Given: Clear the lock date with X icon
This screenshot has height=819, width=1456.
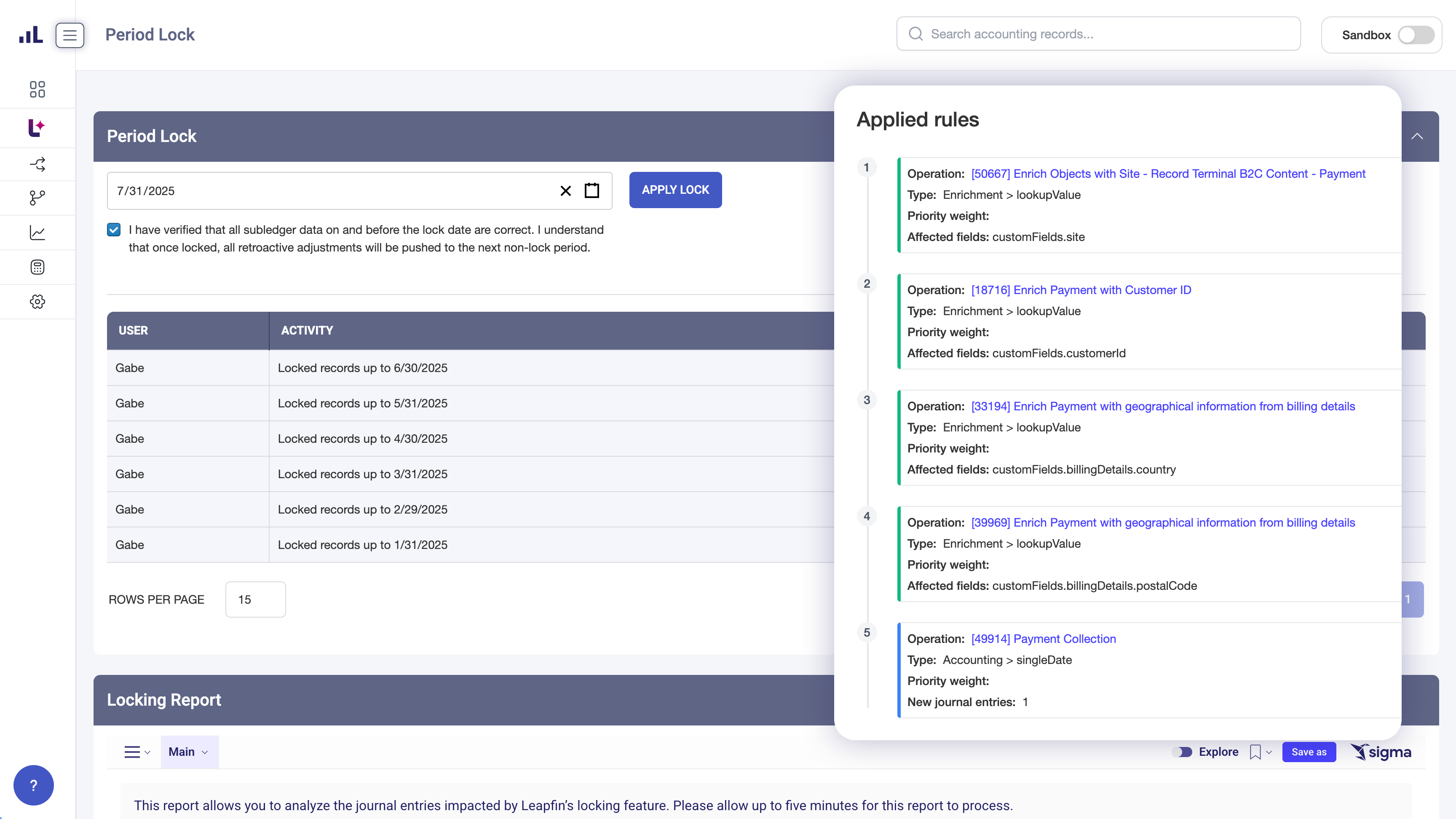Looking at the screenshot, I should [x=565, y=191].
